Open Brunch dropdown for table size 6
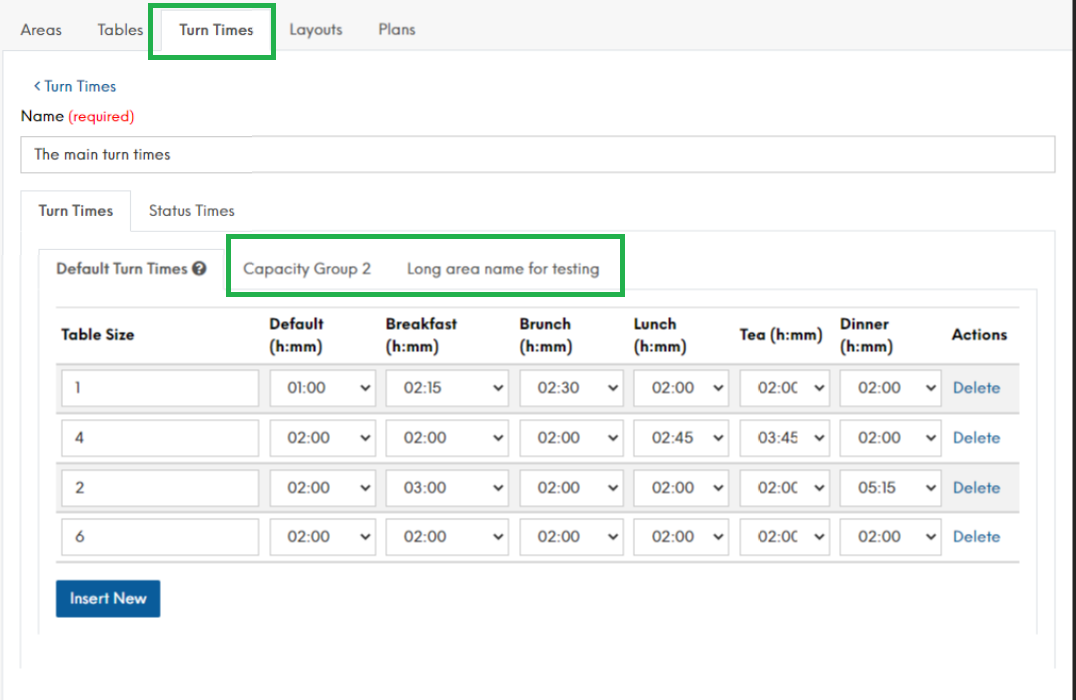The width and height of the screenshot is (1076, 700). [x=571, y=537]
